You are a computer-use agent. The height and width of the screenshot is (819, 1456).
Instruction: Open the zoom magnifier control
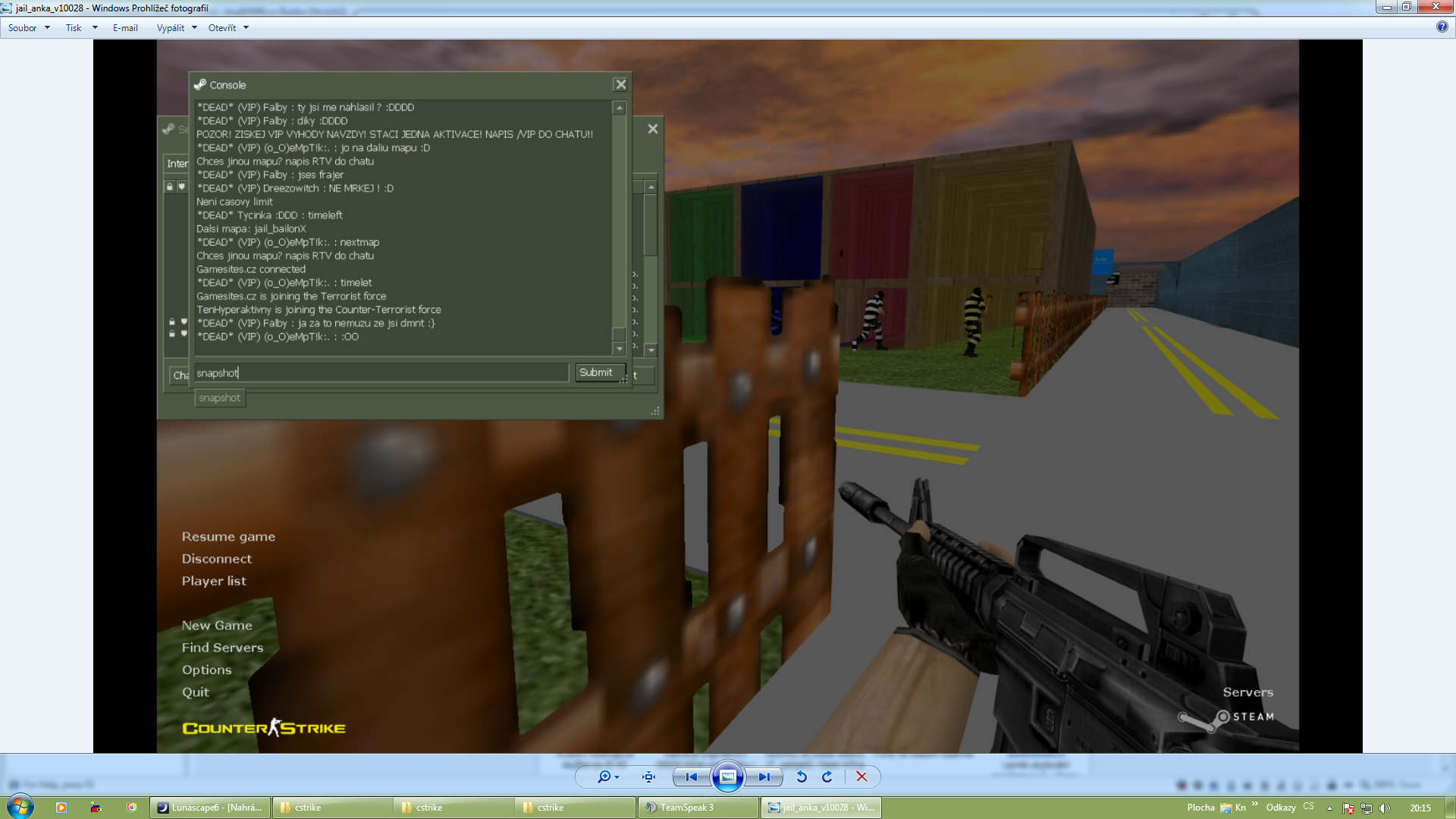[604, 777]
